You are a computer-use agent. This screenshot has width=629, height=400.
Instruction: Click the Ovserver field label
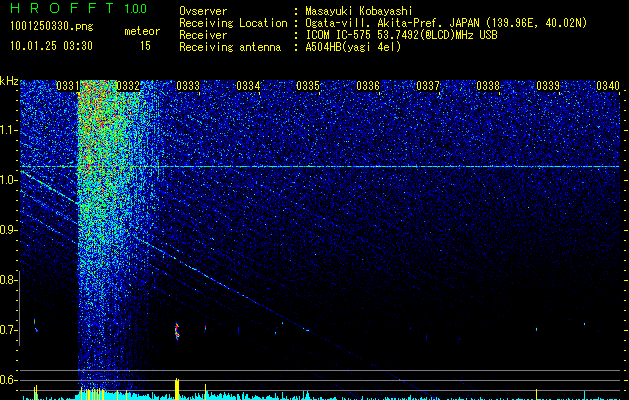tap(203, 11)
